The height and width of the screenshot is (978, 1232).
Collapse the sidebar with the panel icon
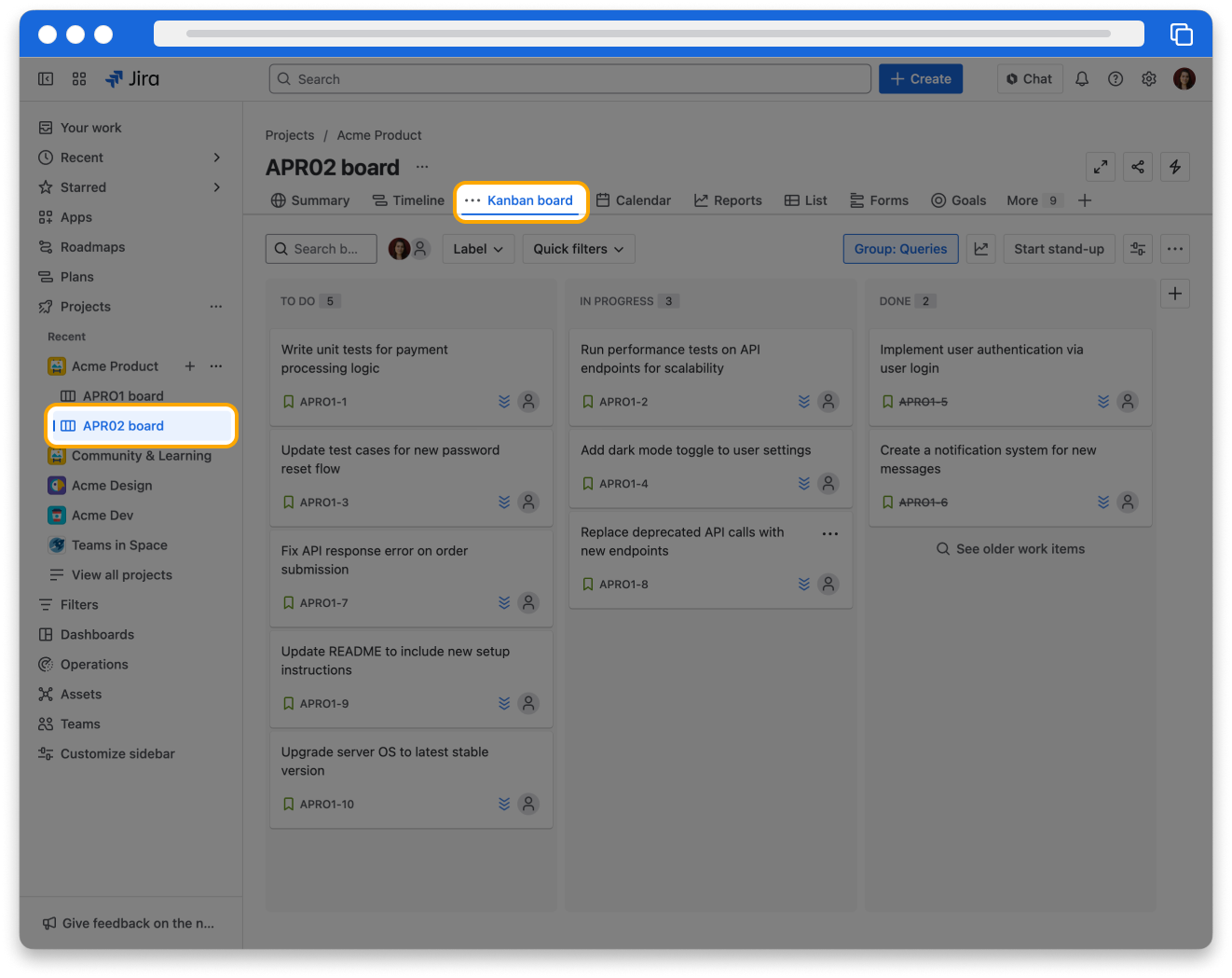[x=46, y=79]
